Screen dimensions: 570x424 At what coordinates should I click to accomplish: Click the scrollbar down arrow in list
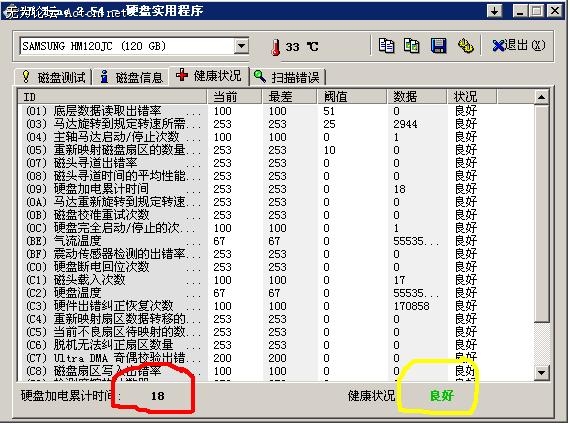[x=541, y=372]
